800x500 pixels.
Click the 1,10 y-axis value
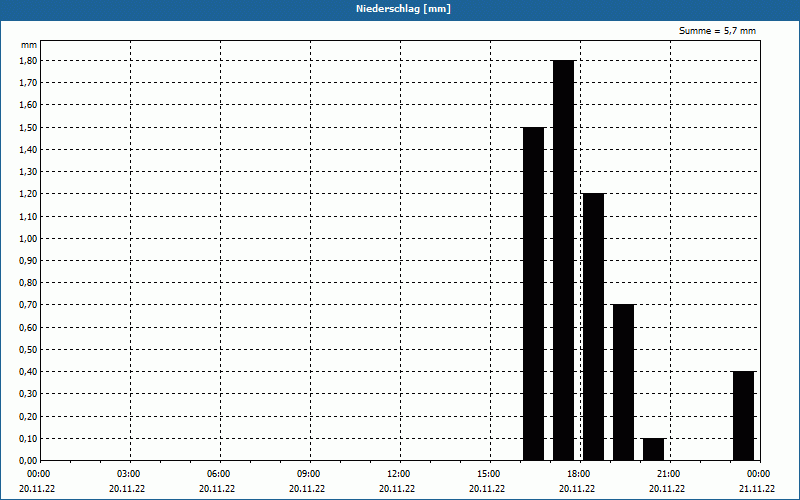tap(29, 216)
